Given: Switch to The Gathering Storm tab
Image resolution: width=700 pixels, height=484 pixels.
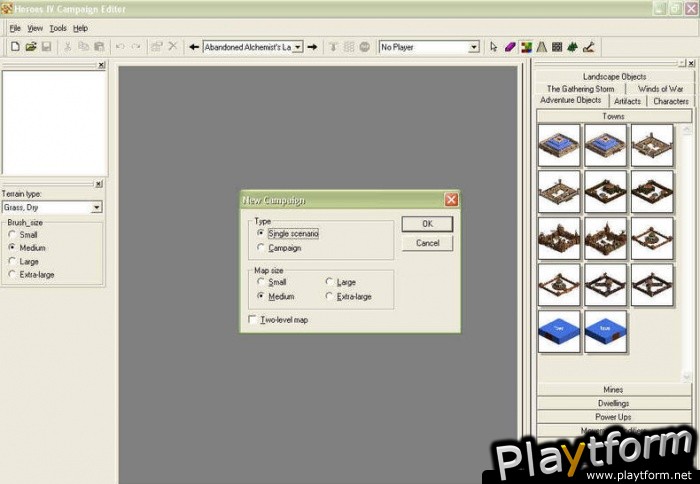Looking at the screenshot, I should pos(581,88).
